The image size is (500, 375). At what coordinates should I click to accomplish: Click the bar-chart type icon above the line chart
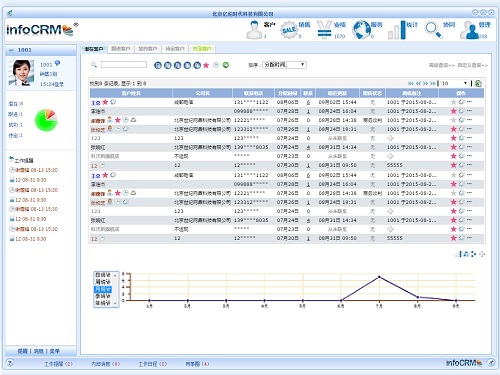[x=459, y=254]
